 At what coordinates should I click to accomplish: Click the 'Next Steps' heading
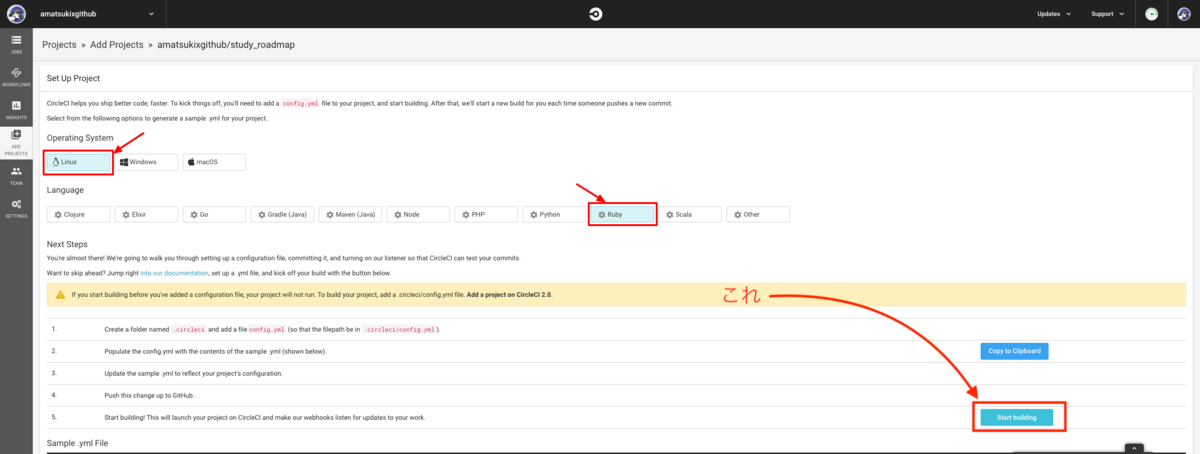point(68,244)
